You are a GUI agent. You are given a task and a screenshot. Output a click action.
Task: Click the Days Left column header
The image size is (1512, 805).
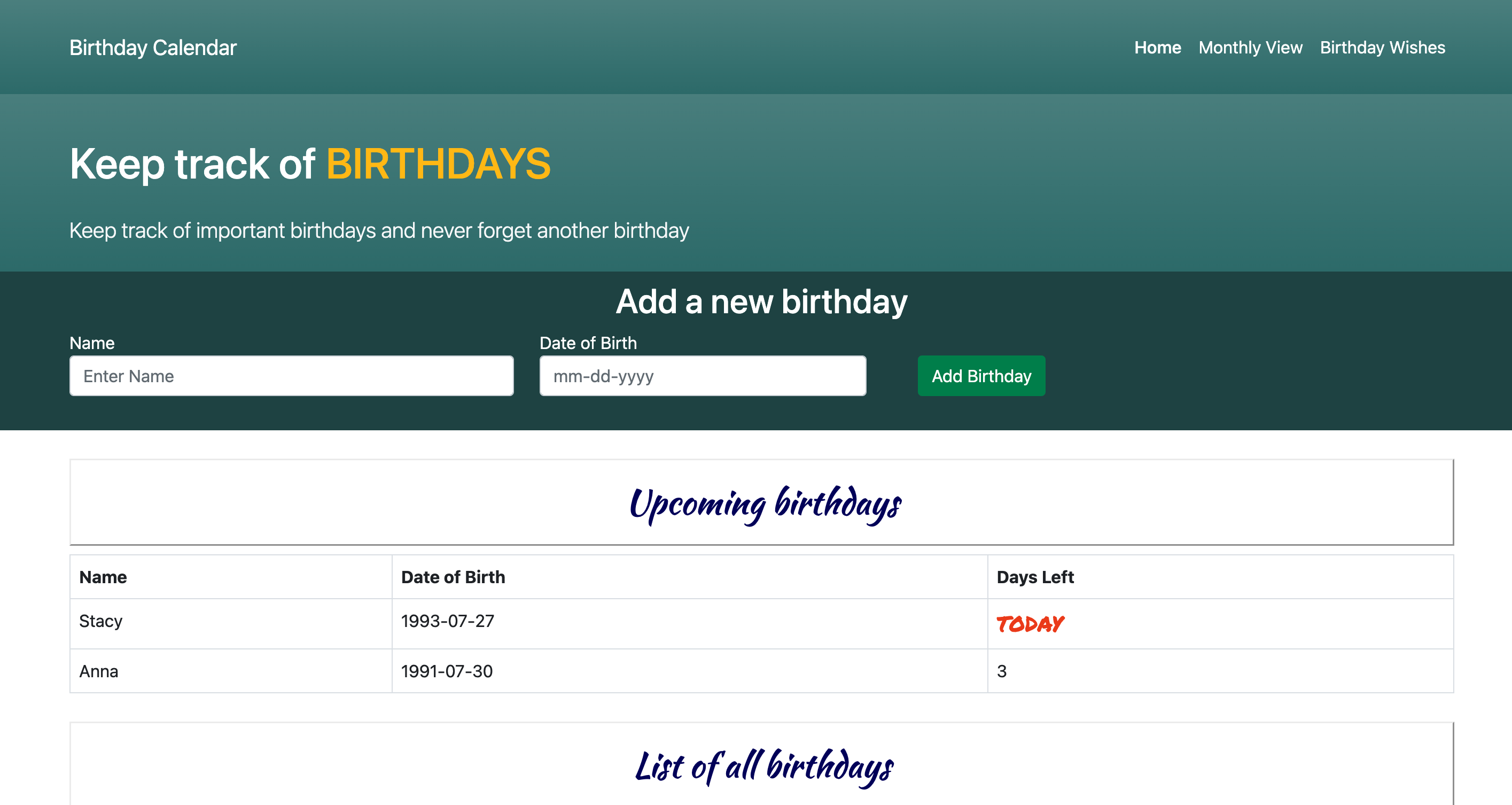(1035, 577)
